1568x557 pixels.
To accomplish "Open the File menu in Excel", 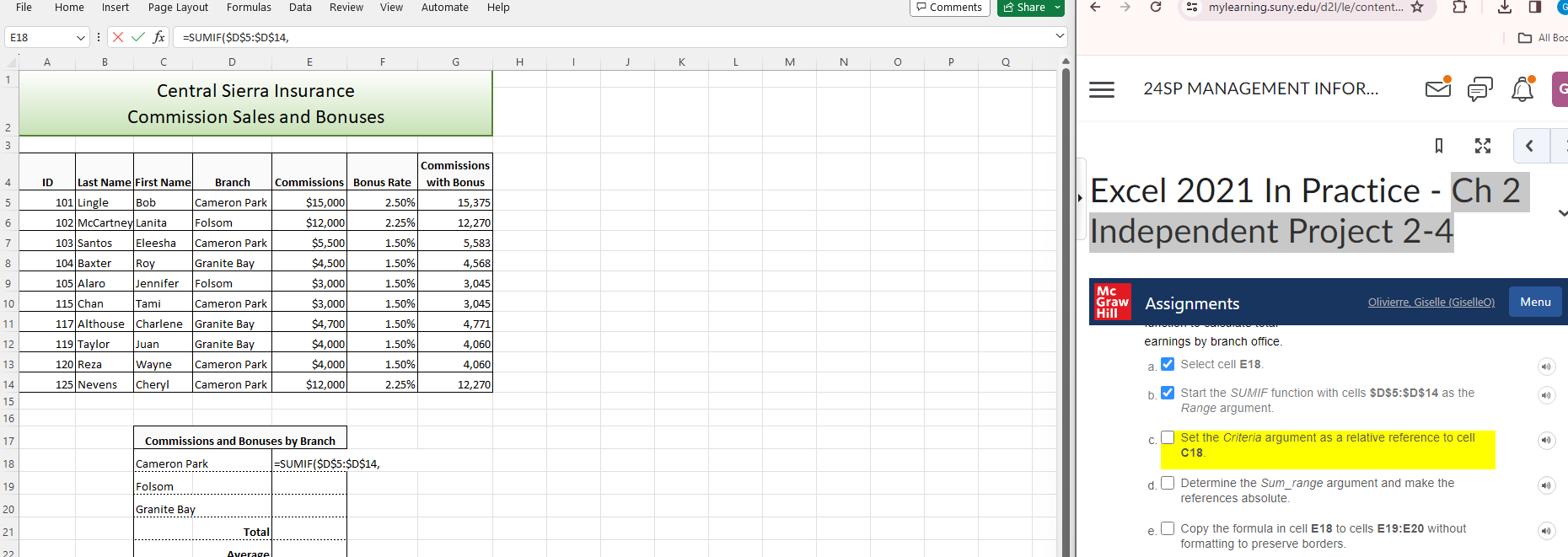I will [x=24, y=7].
